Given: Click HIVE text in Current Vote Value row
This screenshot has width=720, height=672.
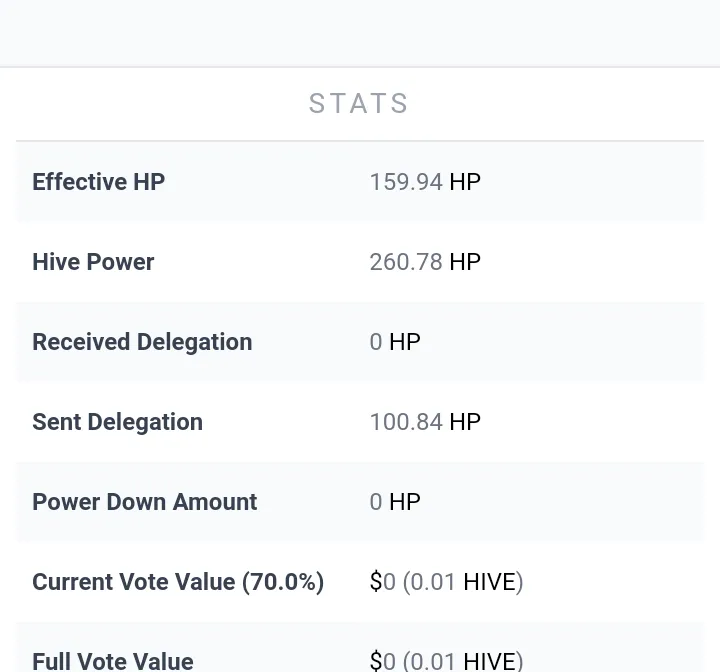Looking at the screenshot, I should tap(490, 582).
